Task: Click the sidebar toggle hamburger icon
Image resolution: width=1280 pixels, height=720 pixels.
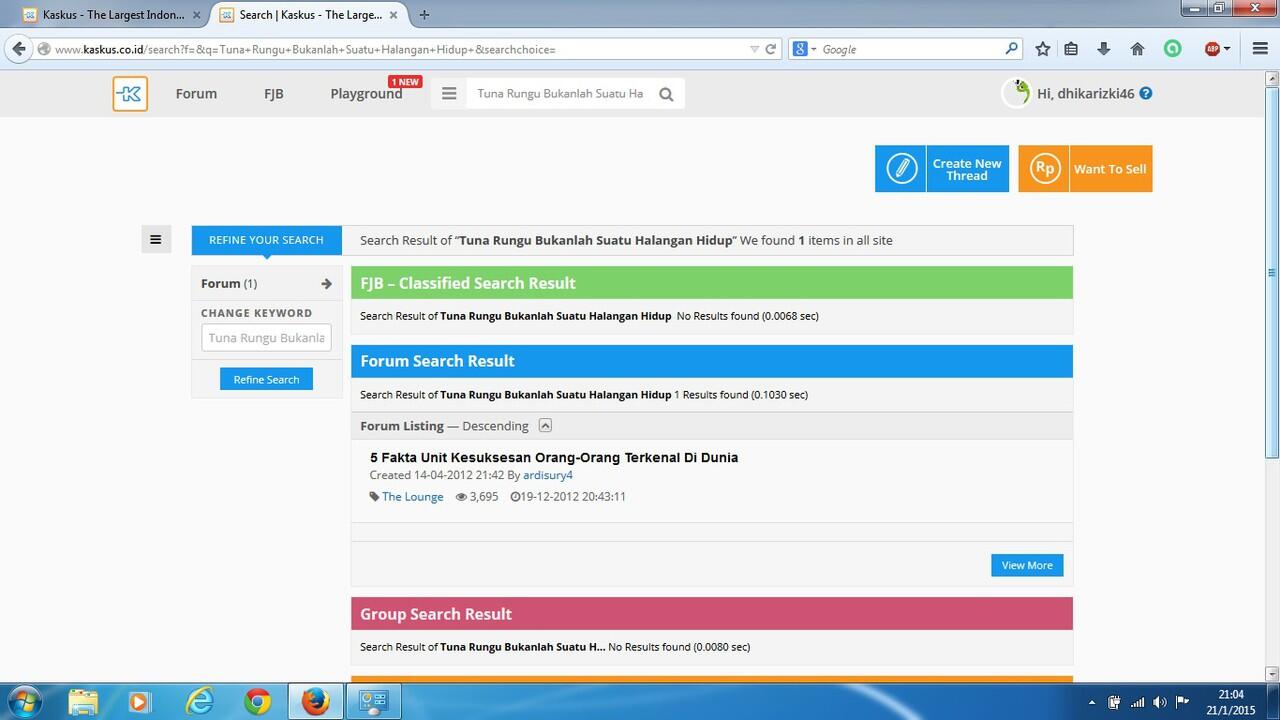Action: click(155, 239)
